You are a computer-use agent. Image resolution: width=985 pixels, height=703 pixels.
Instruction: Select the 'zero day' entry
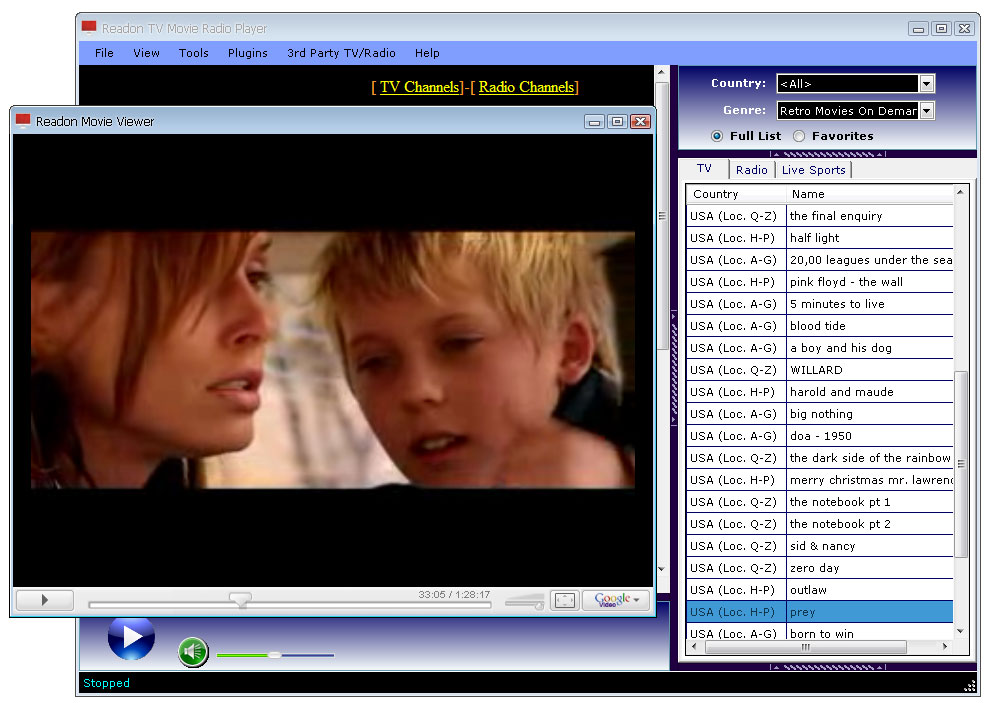820,568
